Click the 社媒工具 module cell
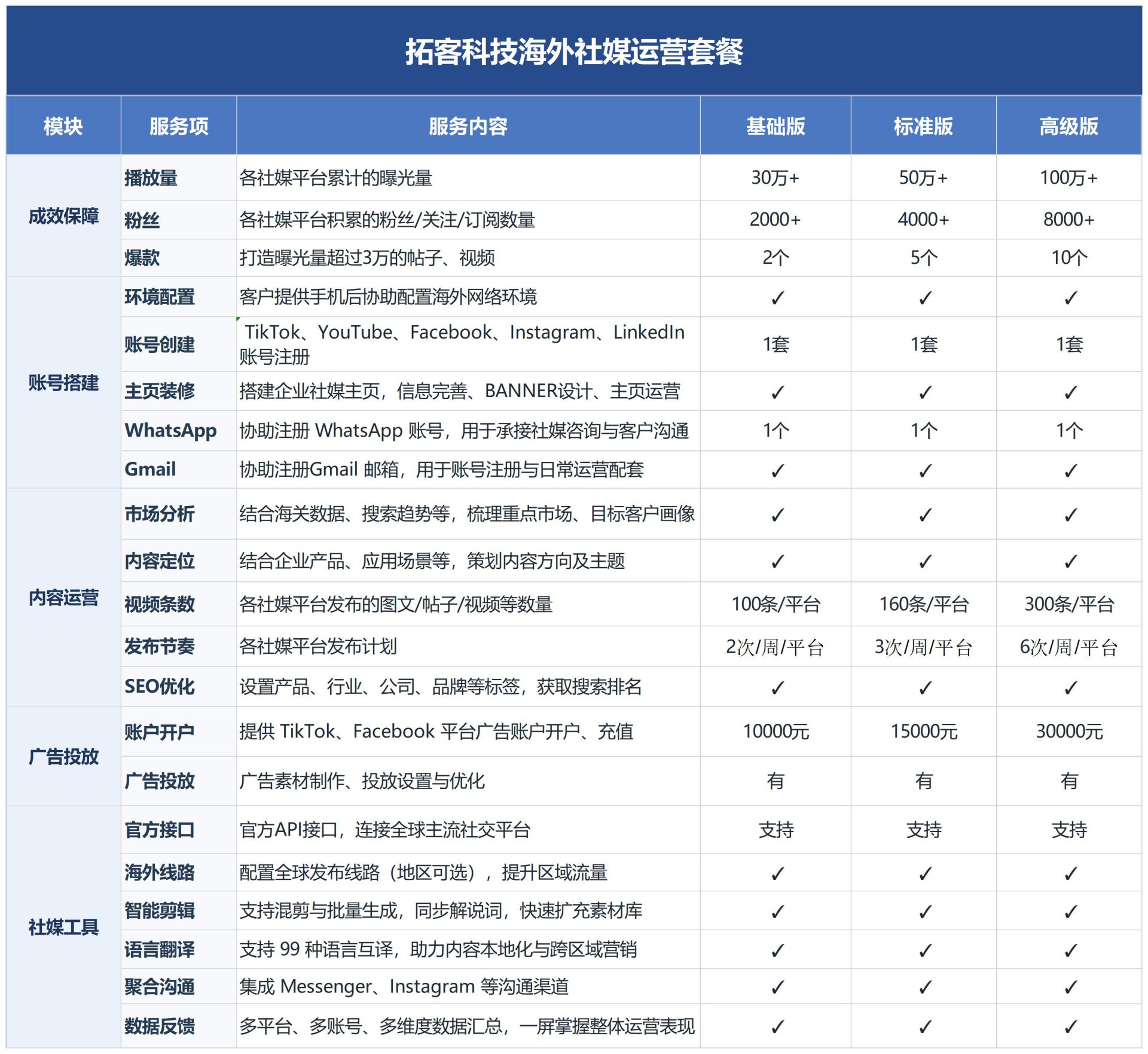The image size is (1148, 1054). coord(63,927)
